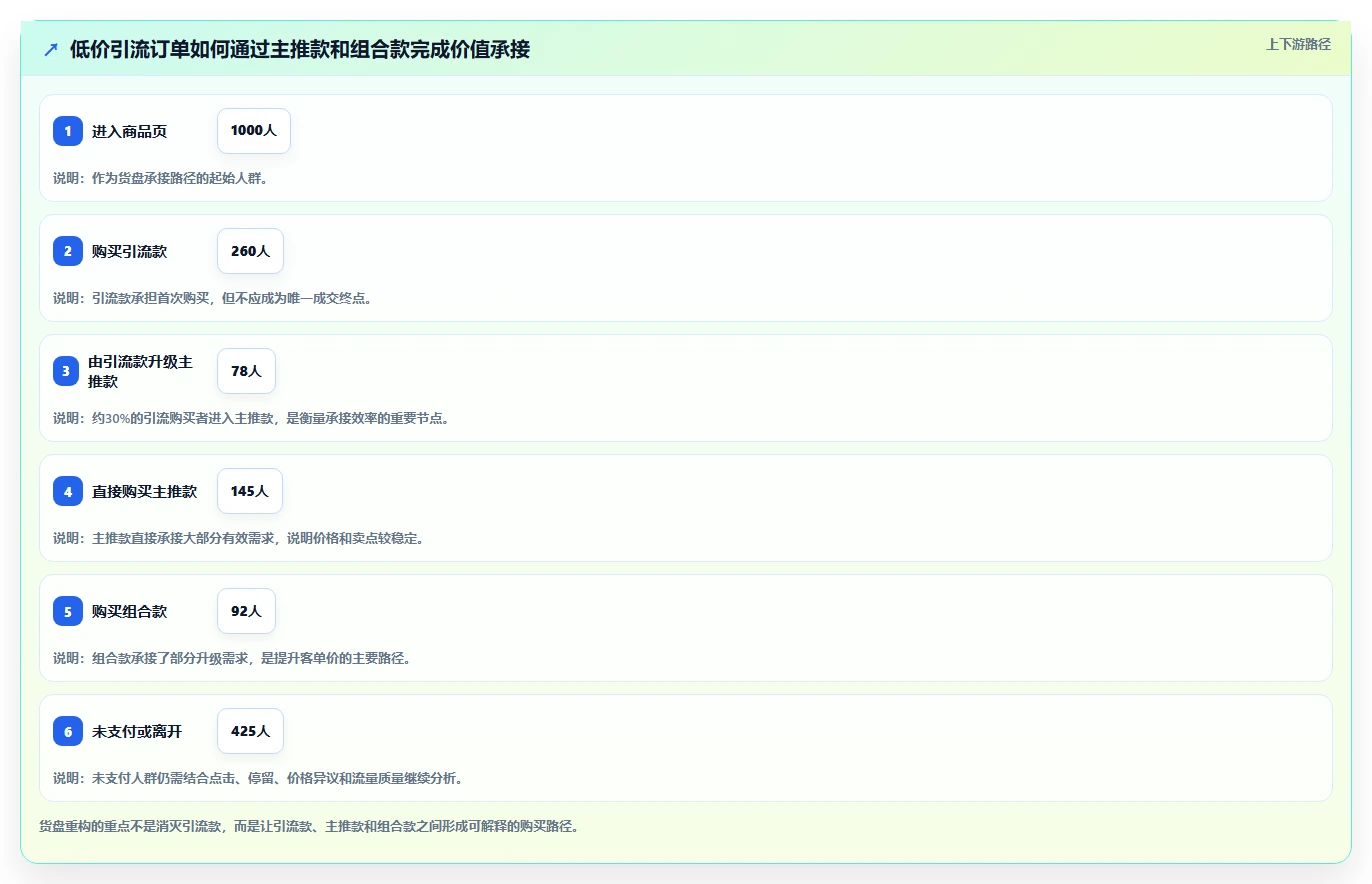
Task: Click the 直接购买主推款 step label
Action: point(144,491)
